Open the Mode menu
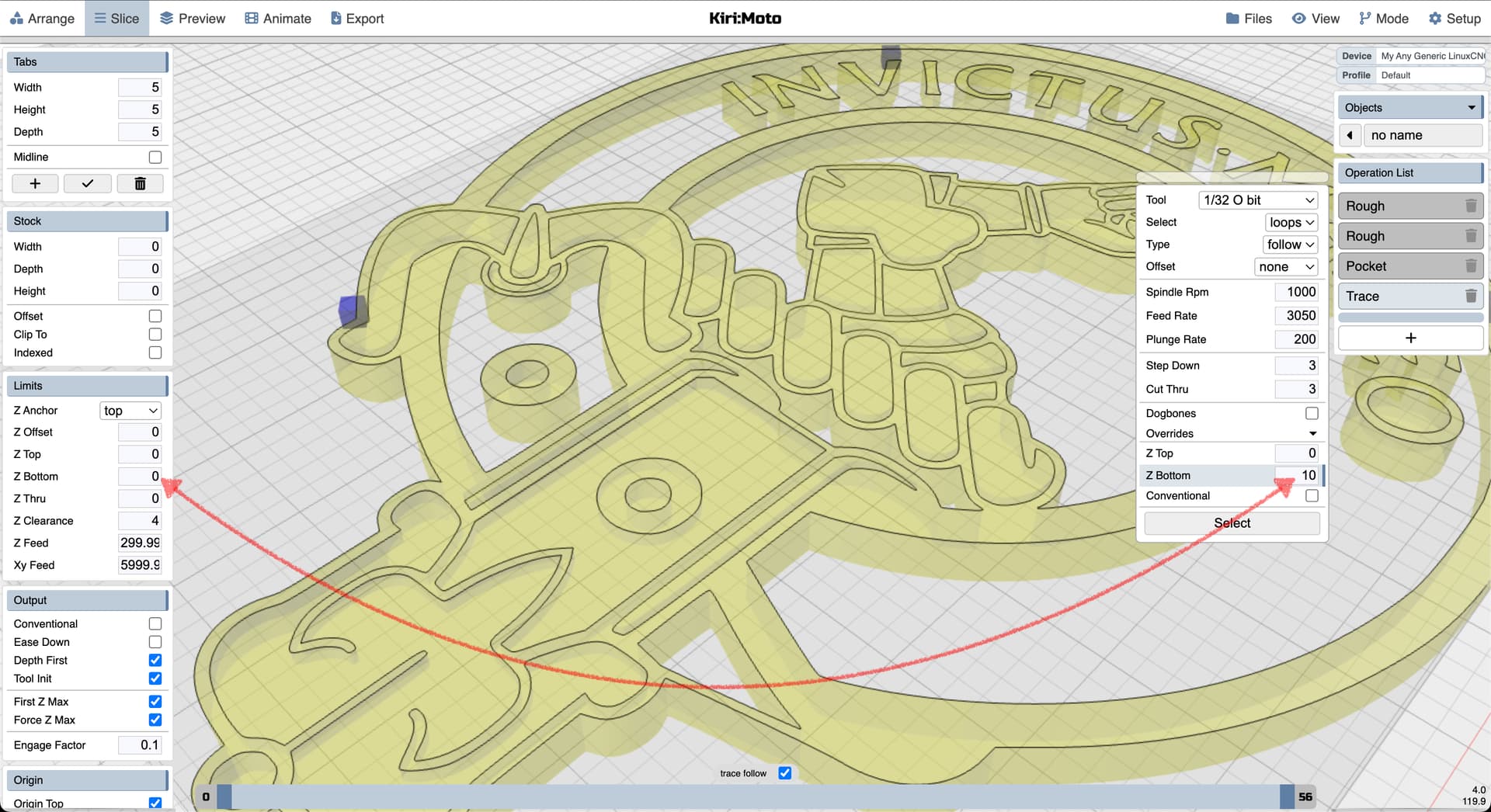Screen dimensions: 1491x812 pyautogui.click(x=1383, y=19)
